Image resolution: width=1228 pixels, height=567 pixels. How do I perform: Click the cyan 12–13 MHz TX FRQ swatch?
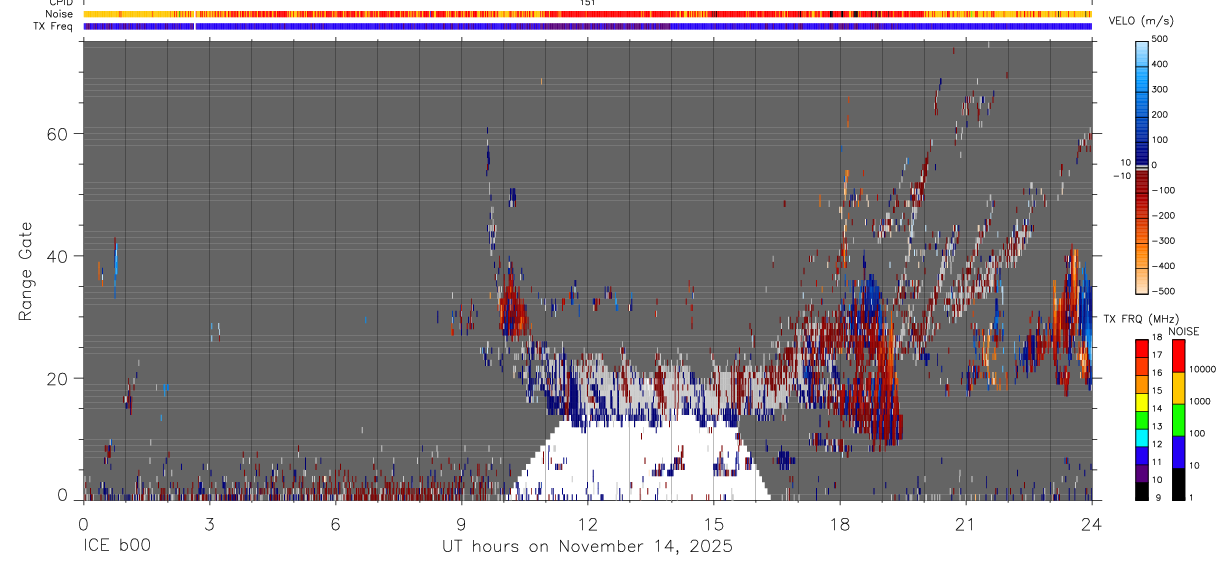coord(1142,437)
